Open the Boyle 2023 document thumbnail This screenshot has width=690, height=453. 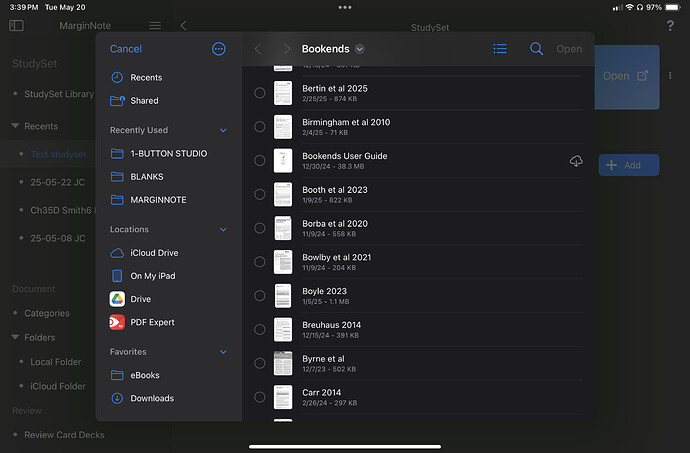tap(283, 295)
